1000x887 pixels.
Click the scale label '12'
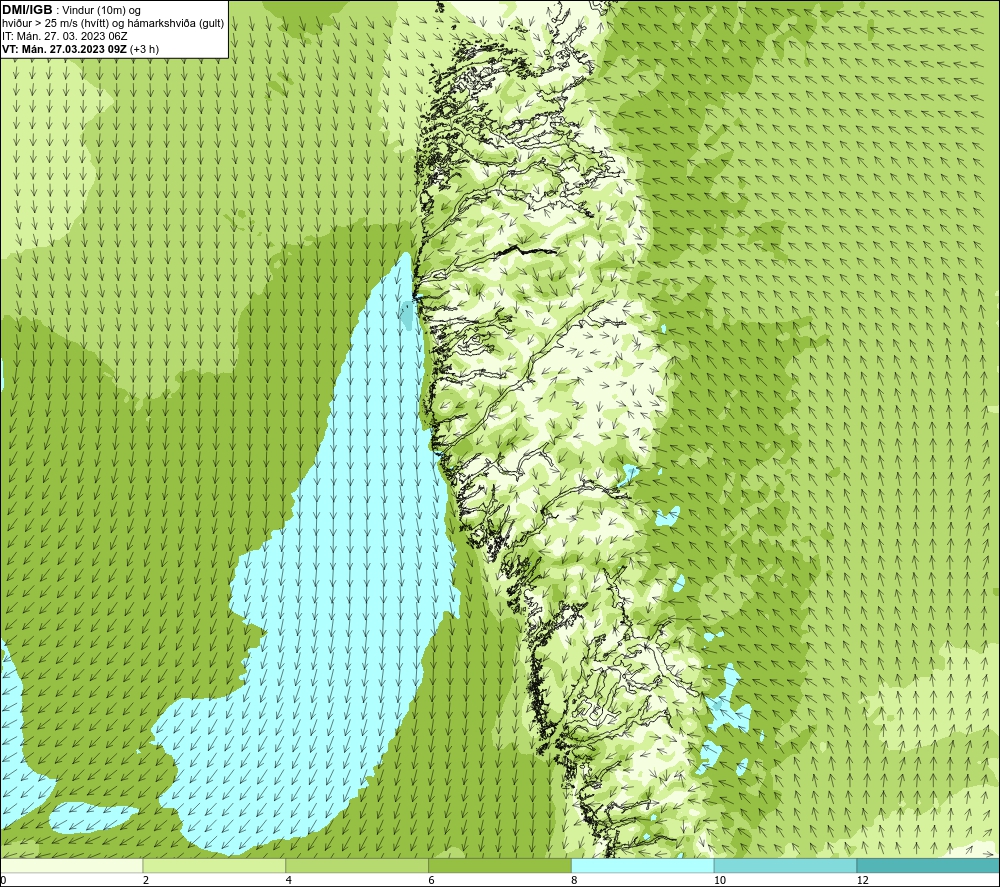pos(862,881)
